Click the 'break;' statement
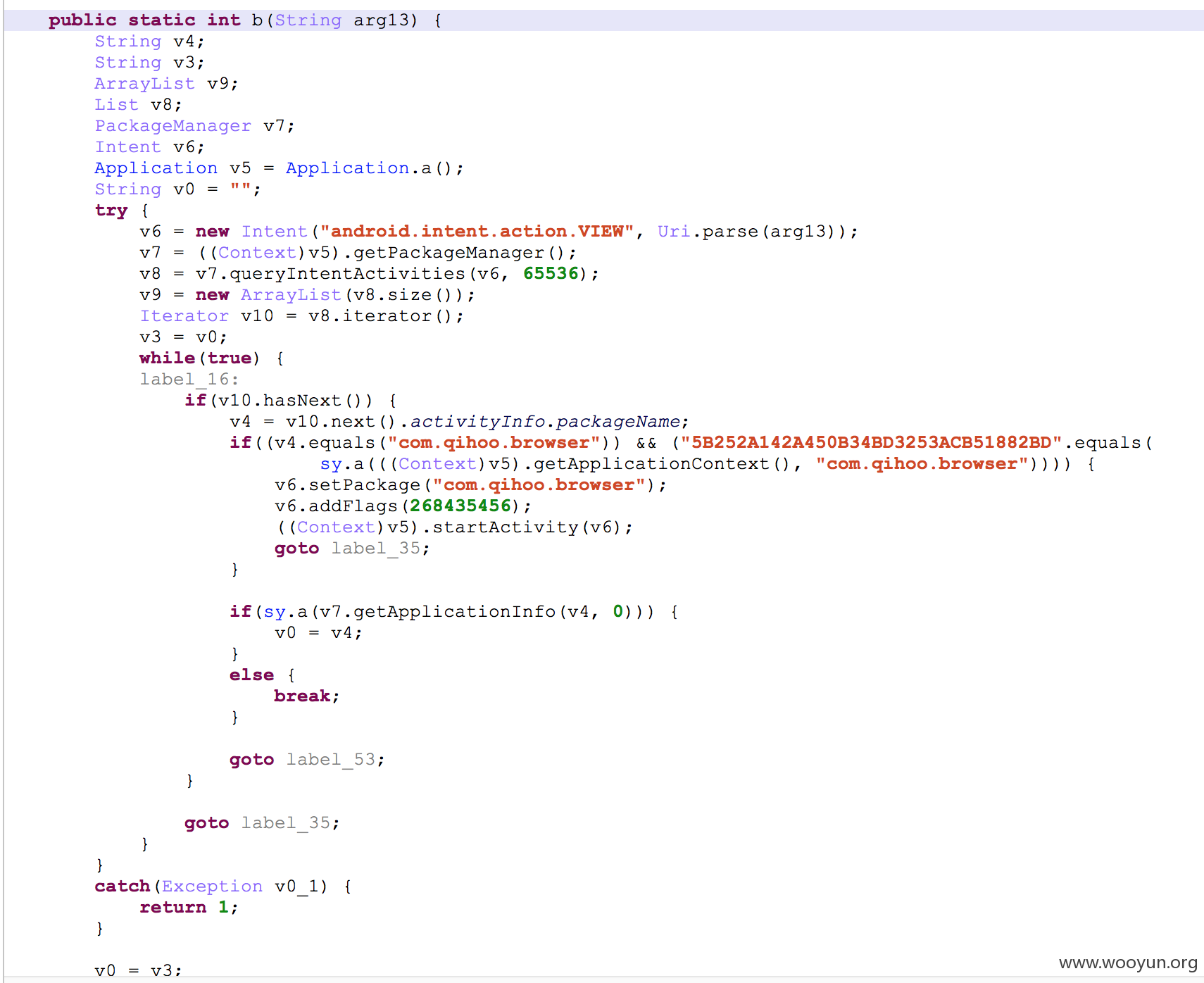 [307, 696]
